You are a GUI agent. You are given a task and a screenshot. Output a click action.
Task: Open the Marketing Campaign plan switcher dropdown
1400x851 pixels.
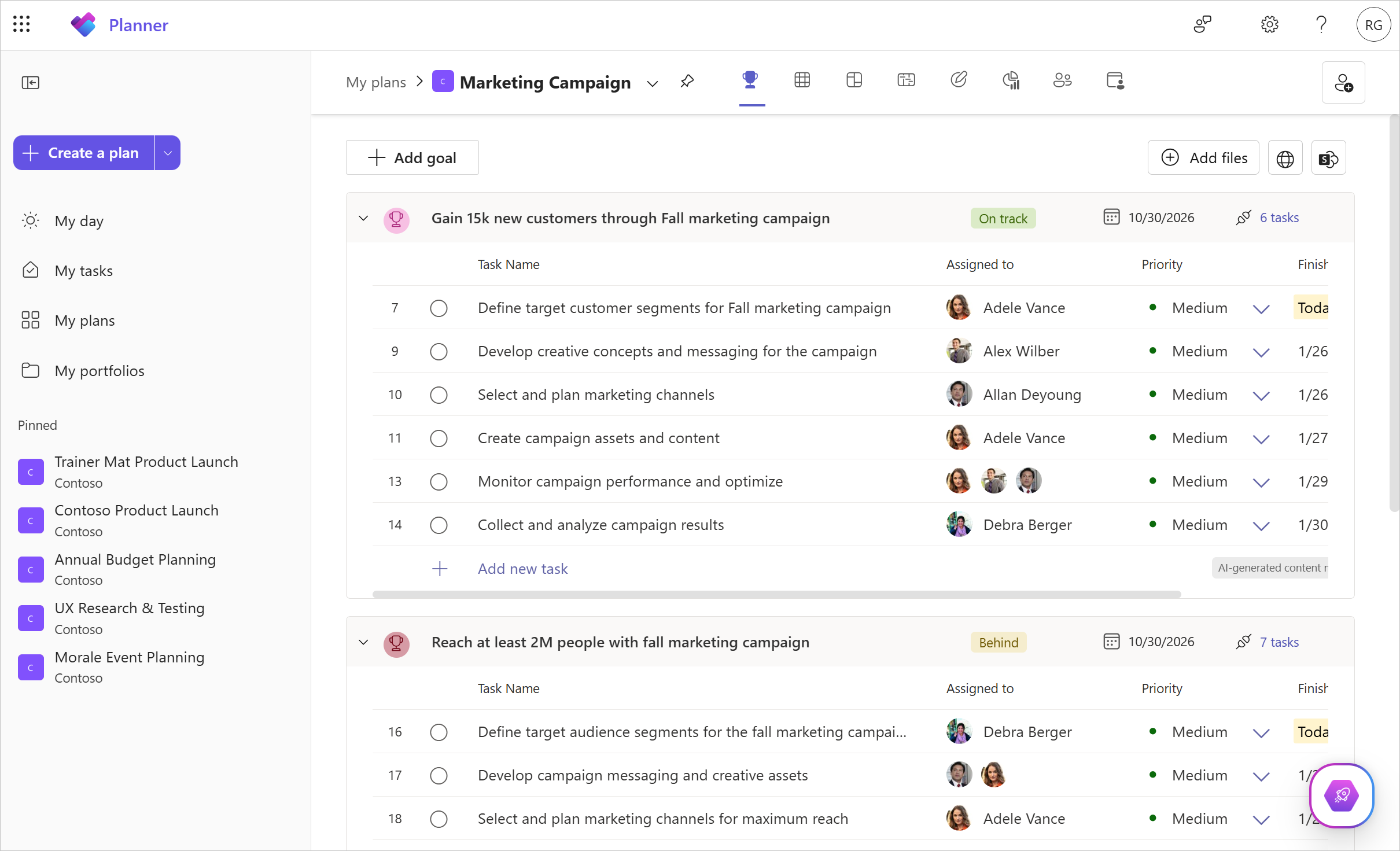[653, 83]
